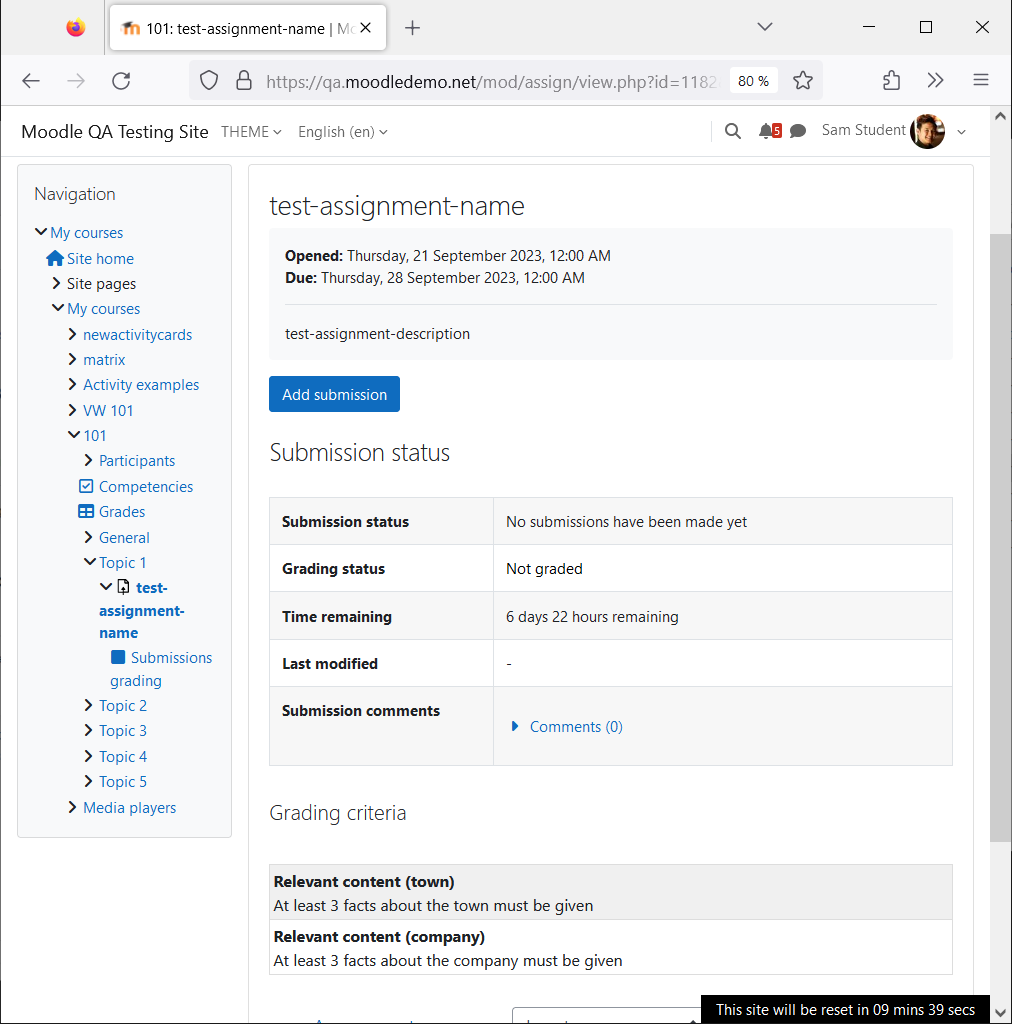
Task: Expand Comments (0) disclosure triangle
Action: tap(515, 726)
